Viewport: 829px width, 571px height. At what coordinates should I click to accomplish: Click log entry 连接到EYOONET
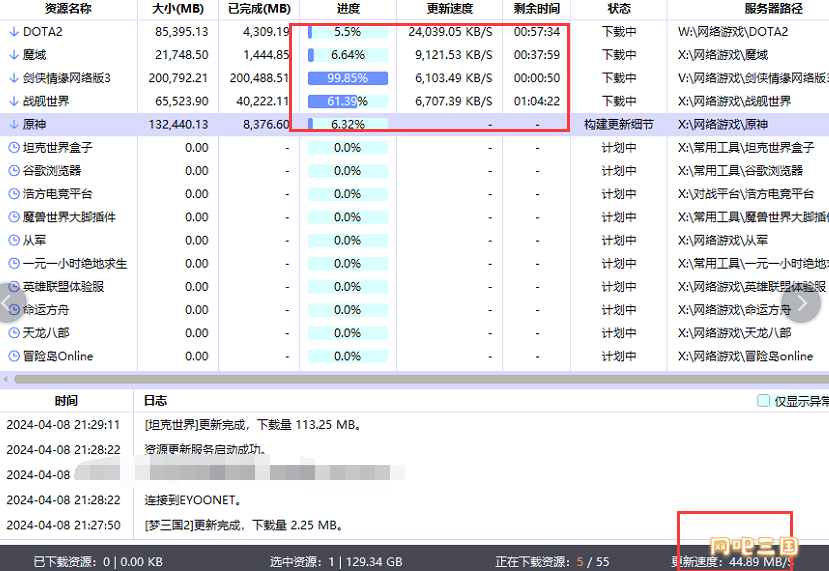point(193,500)
